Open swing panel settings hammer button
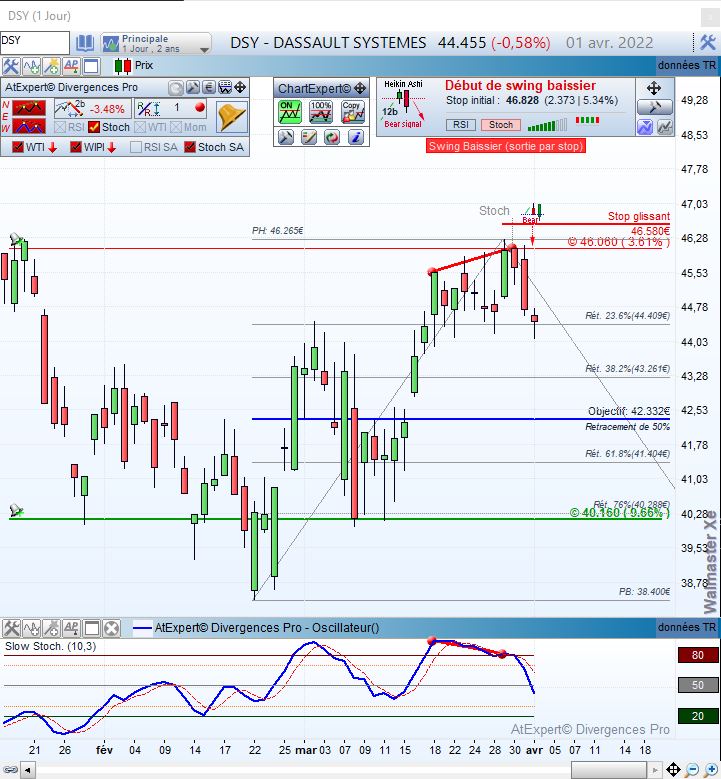The height and width of the screenshot is (779, 721). 654,107
